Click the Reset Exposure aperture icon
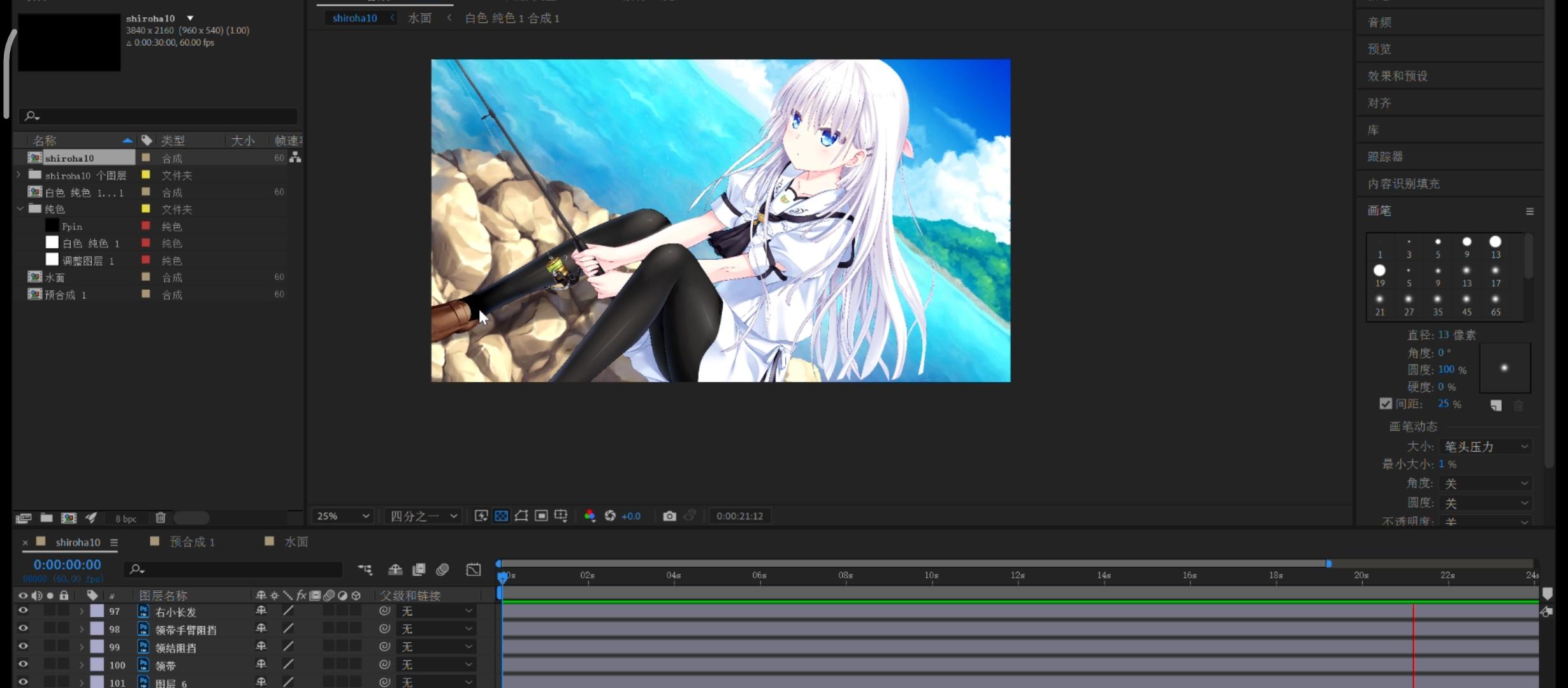This screenshot has width=1568, height=688. point(610,516)
